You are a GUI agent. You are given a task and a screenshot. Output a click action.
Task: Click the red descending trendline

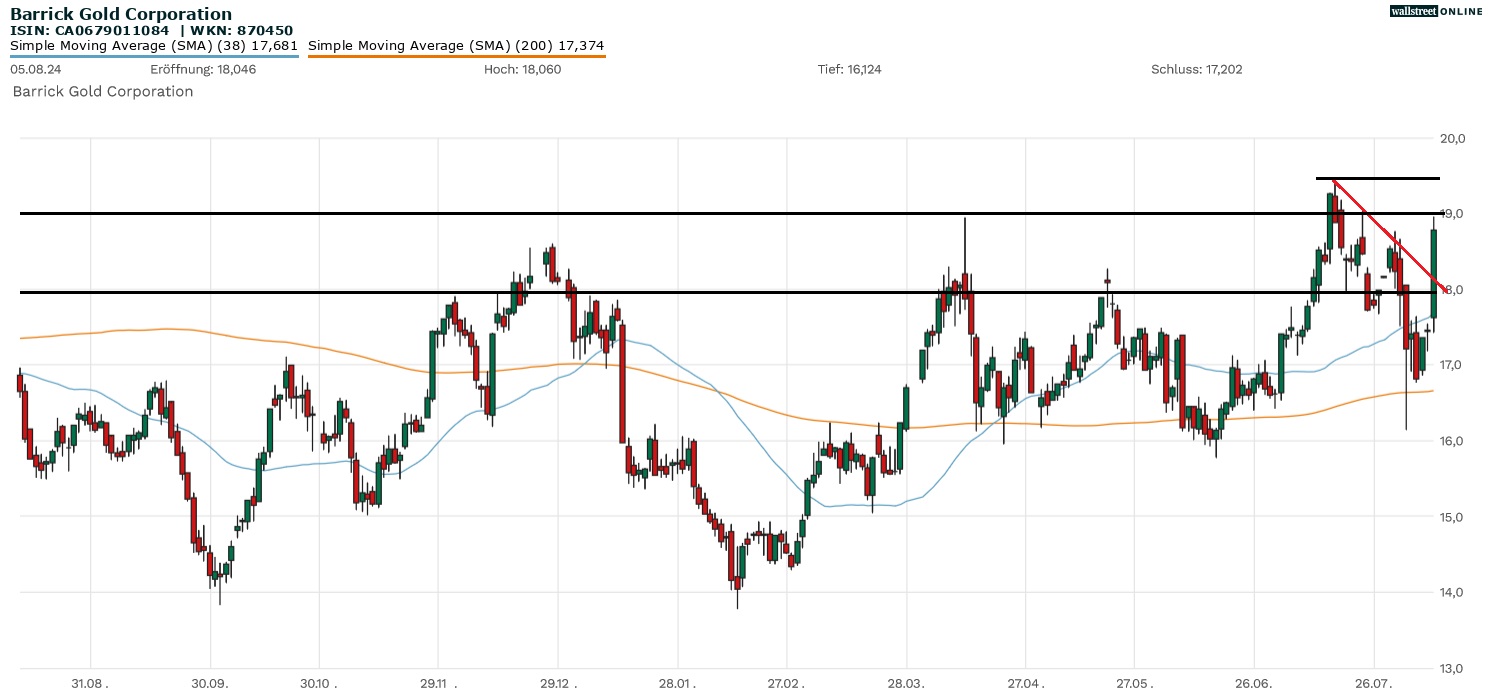click(1389, 235)
